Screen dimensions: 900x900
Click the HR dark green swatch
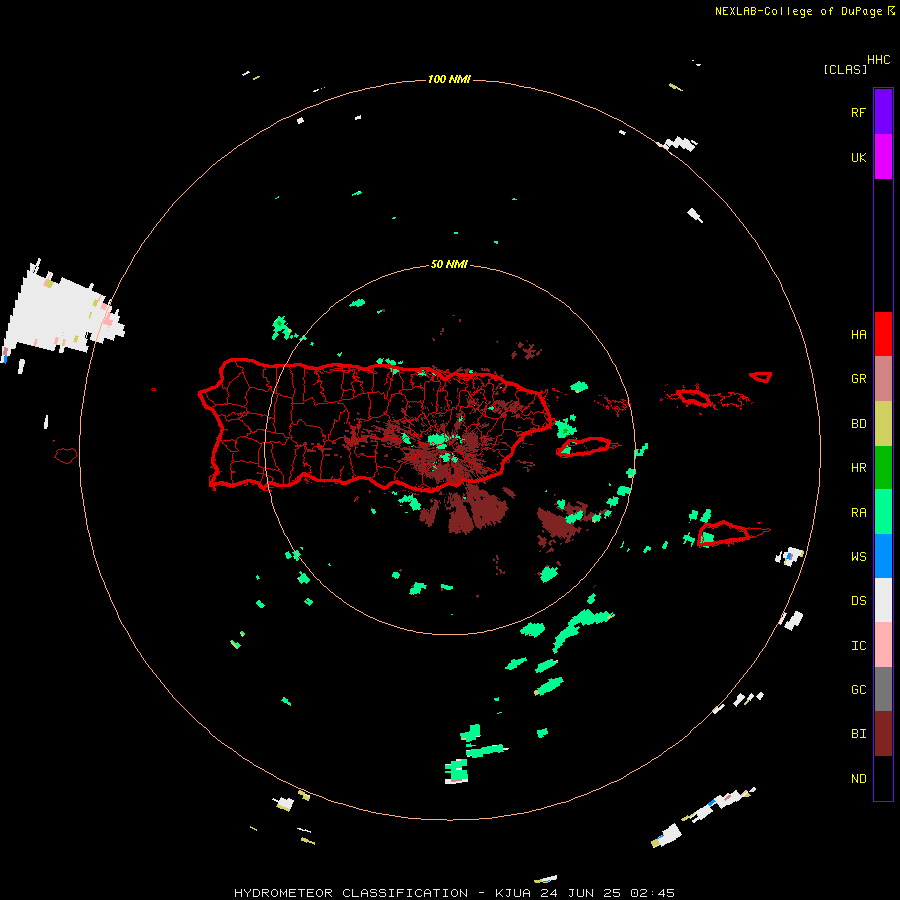[883, 468]
